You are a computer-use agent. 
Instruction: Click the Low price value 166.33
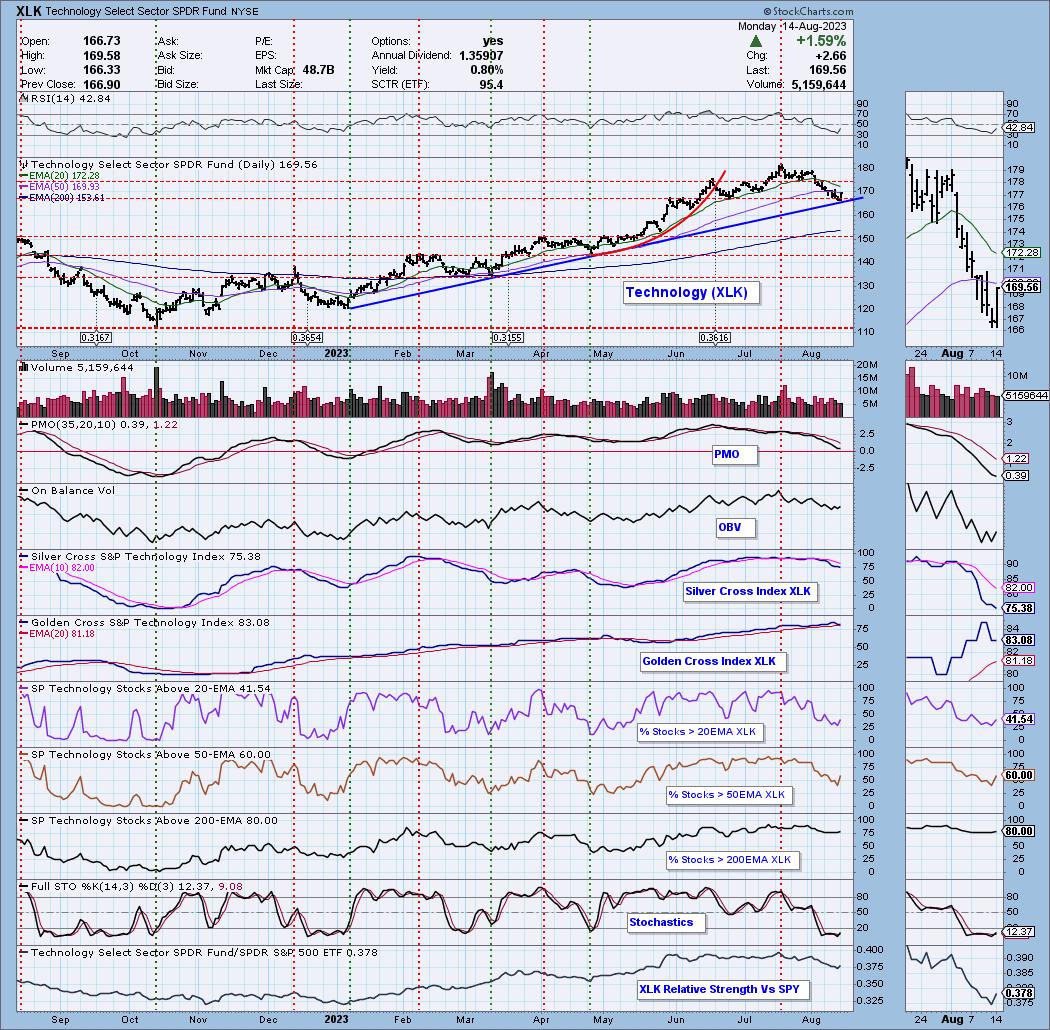[101, 70]
